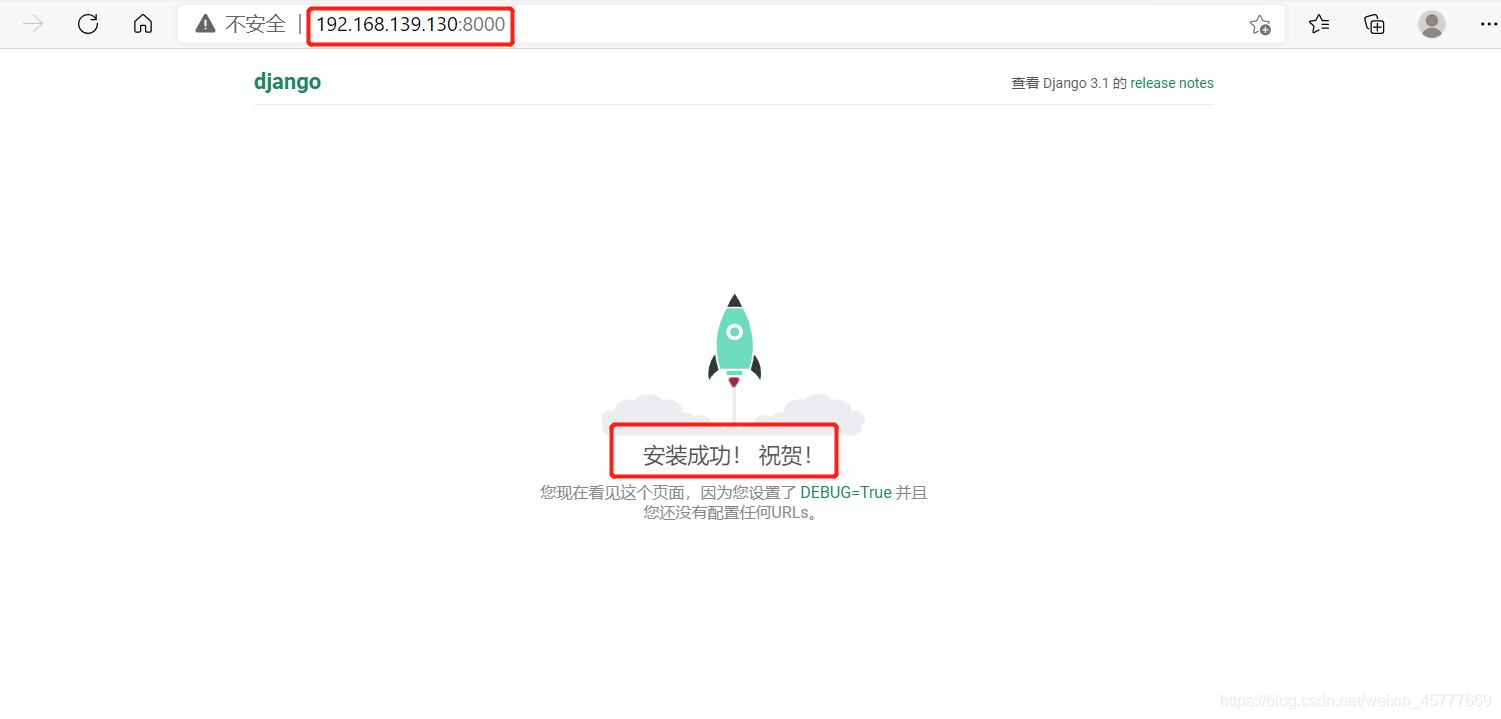
Task: Click the '不安全' security warning icon
Action: pyautogui.click(x=205, y=22)
